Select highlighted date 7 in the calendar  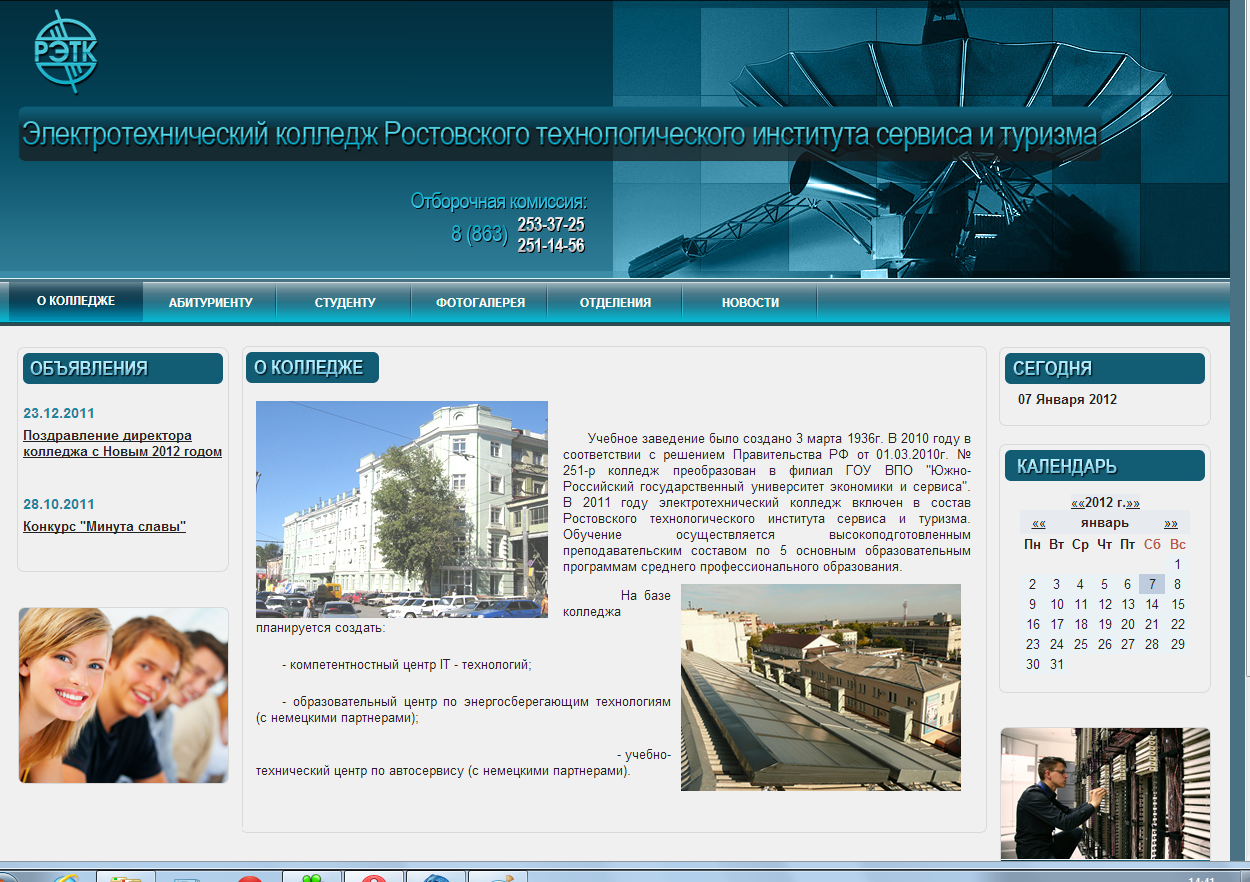tap(1153, 584)
